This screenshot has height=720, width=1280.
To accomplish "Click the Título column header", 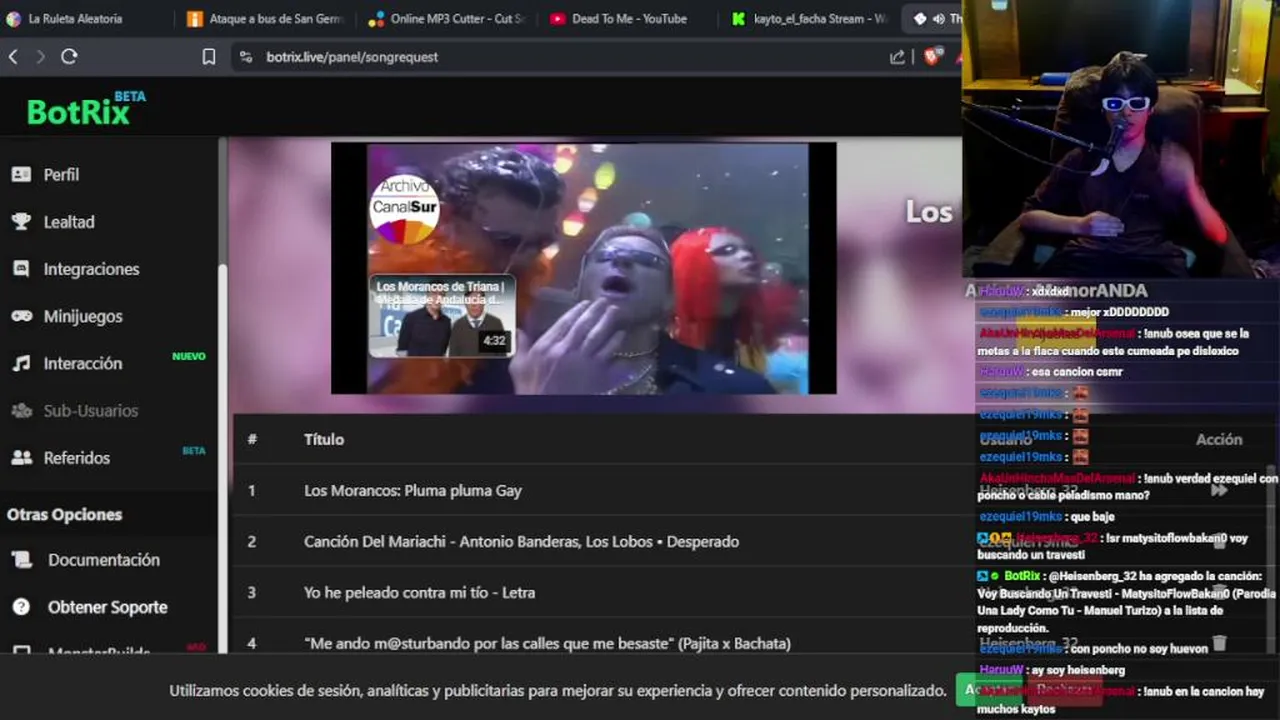I will point(324,439).
